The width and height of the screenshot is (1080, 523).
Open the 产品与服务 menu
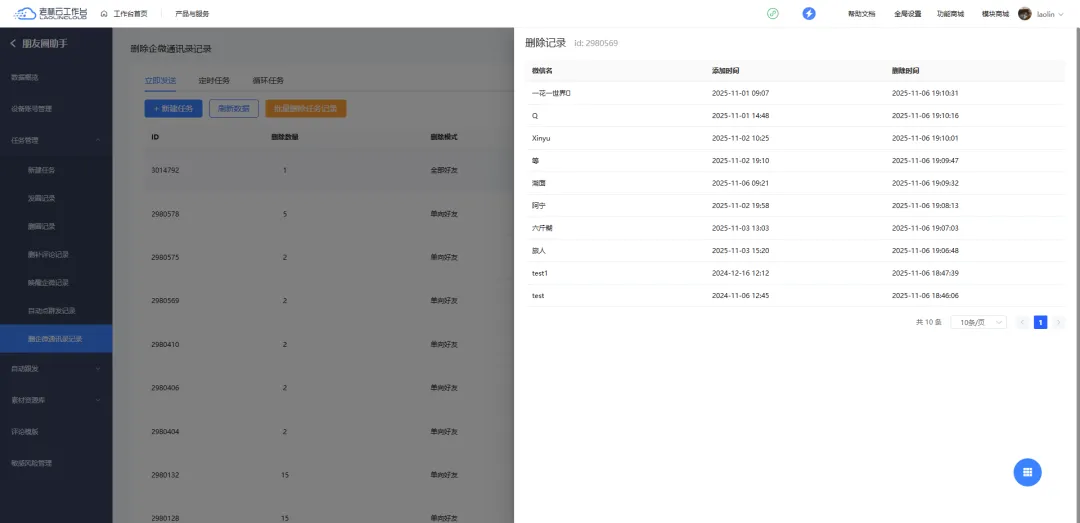(x=192, y=14)
